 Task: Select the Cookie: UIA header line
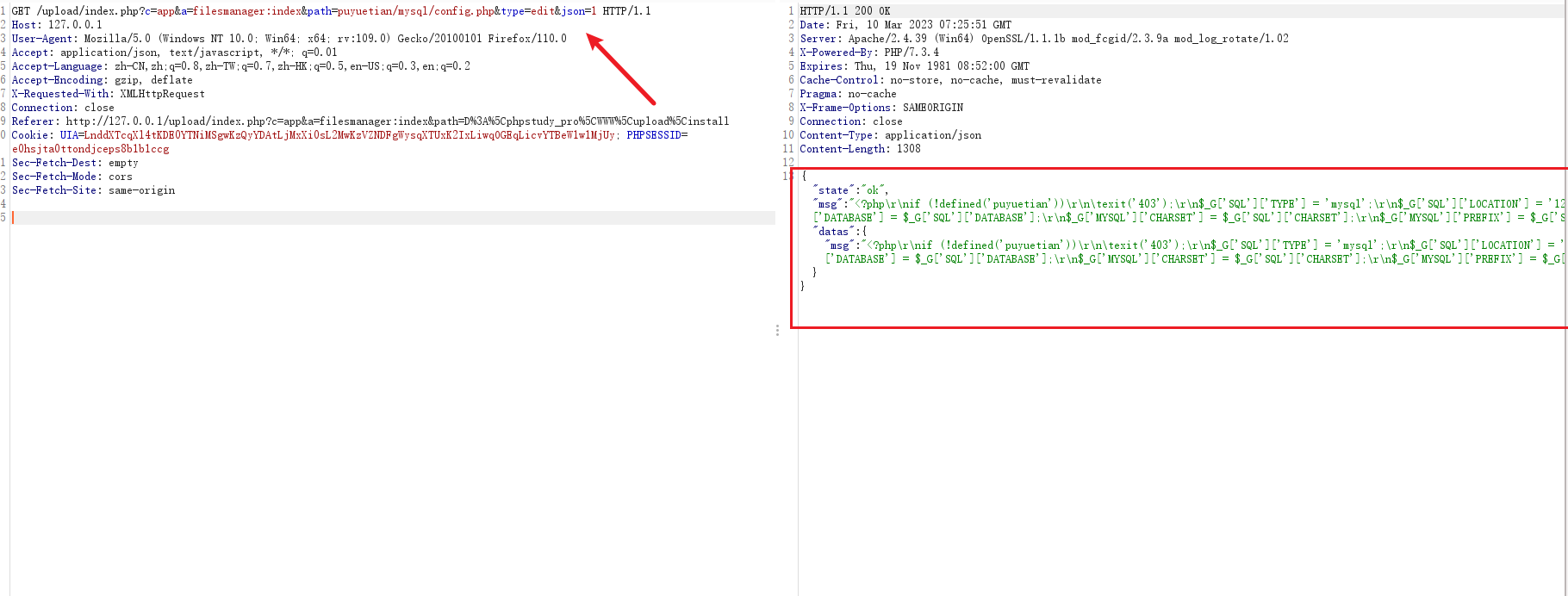[x=350, y=135]
